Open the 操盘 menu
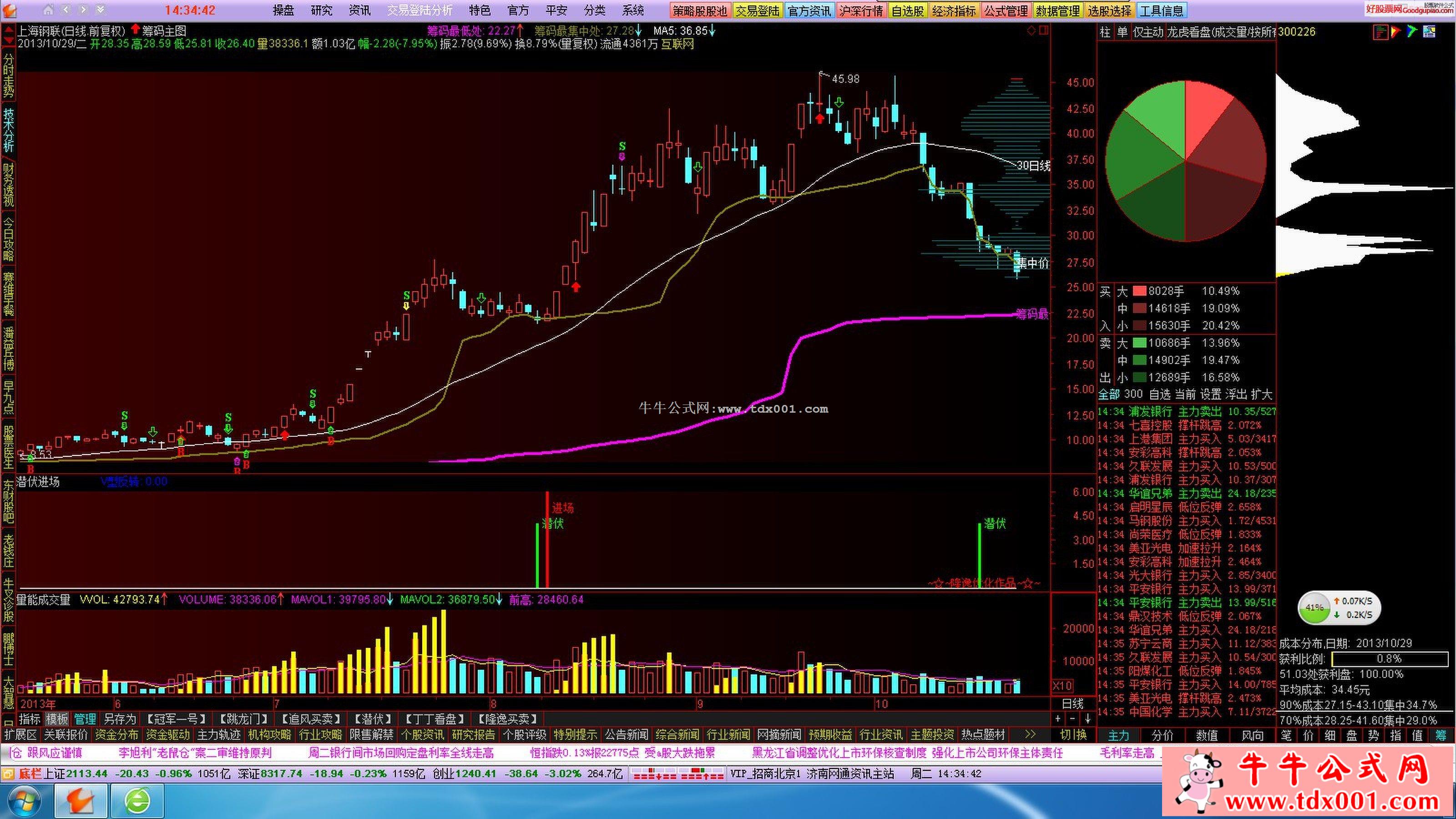 [x=284, y=10]
